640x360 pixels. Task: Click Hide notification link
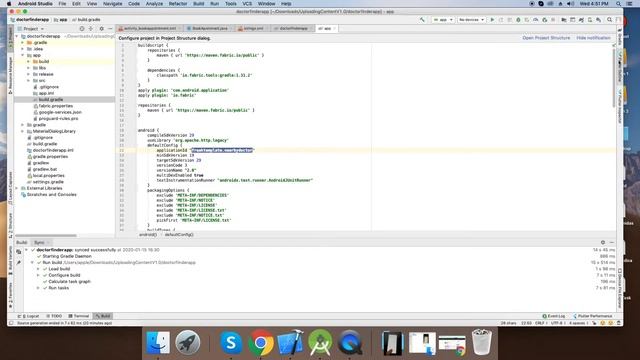[x=593, y=38]
